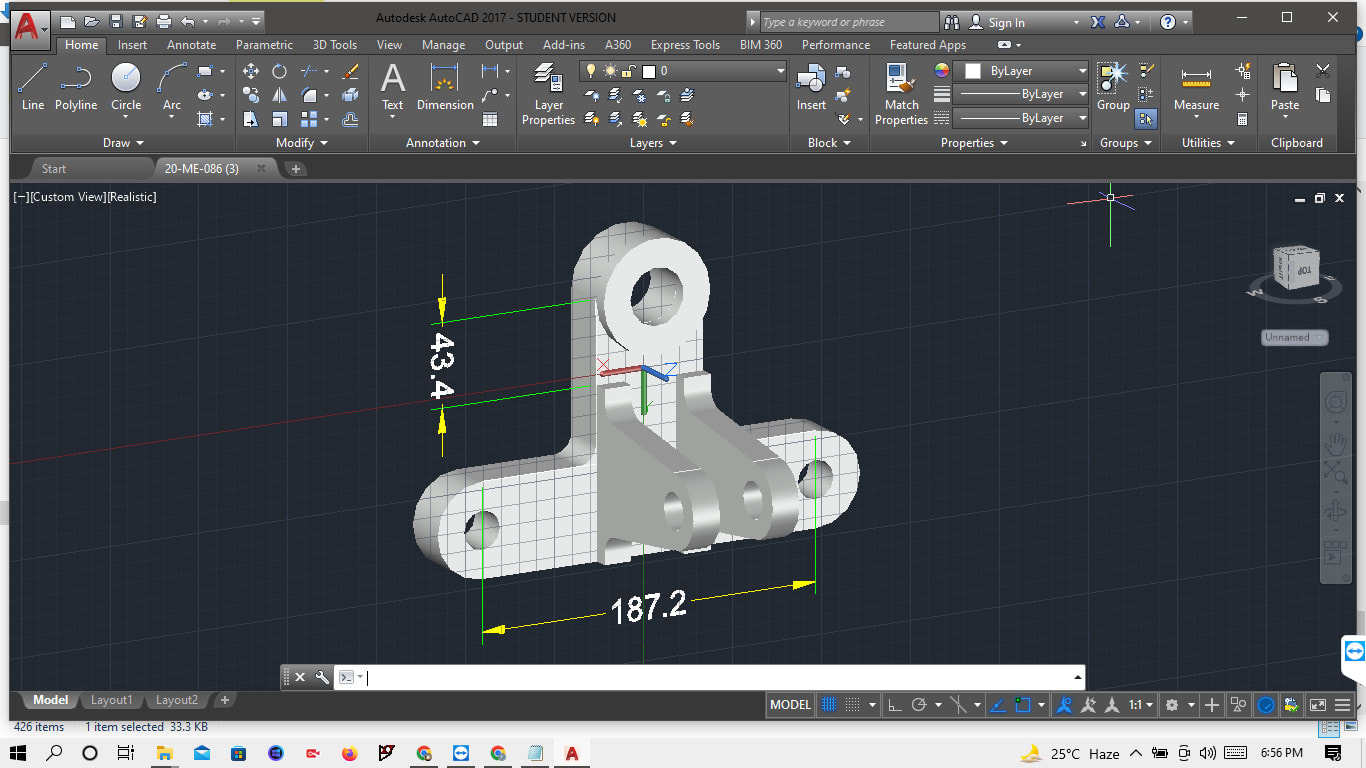Image resolution: width=1366 pixels, height=768 pixels.
Task: Open the Dimension tool
Action: 444,90
